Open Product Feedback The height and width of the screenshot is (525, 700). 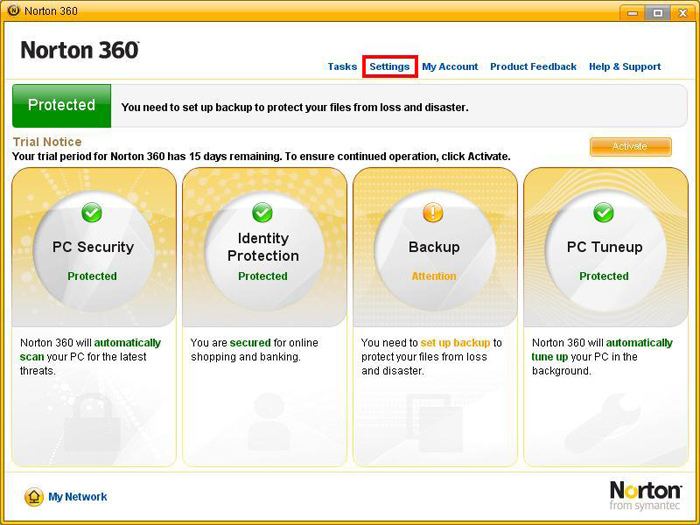click(x=533, y=67)
